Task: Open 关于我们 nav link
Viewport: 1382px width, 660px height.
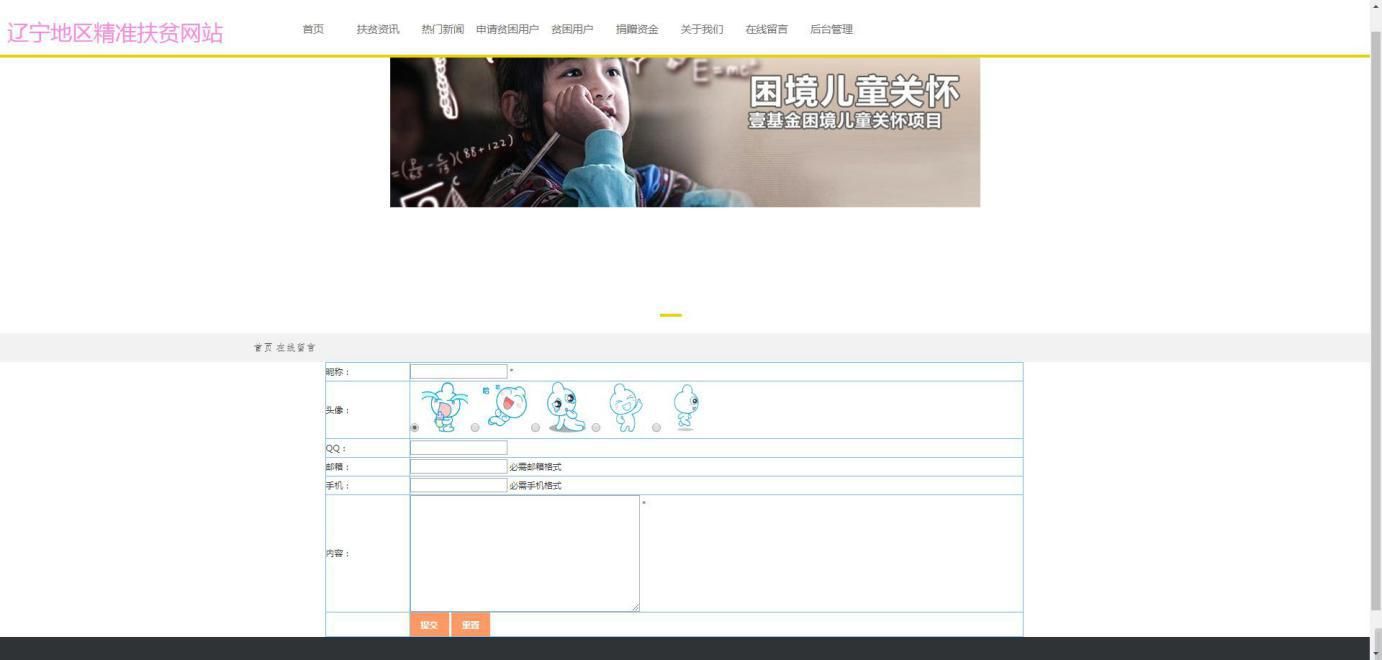Action: click(x=702, y=29)
